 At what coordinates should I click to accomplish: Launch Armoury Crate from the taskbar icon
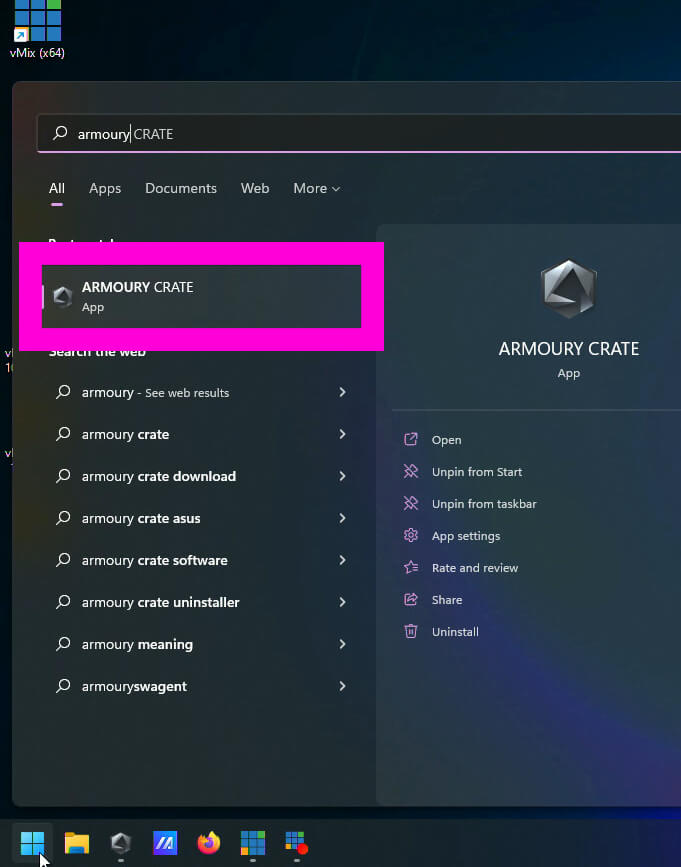pos(121,842)
